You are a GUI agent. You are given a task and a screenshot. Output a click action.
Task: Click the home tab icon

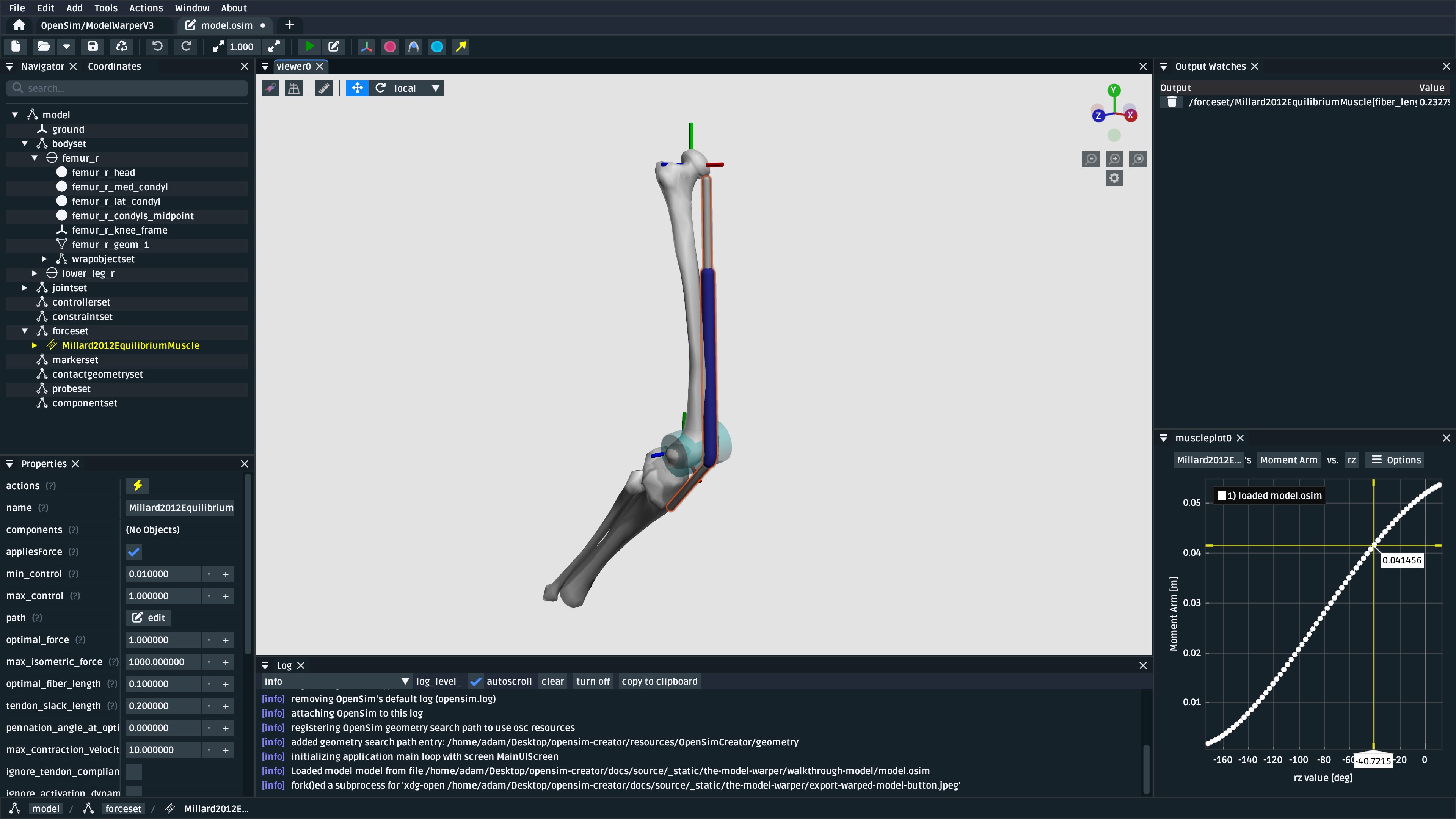tap(19, 25)
